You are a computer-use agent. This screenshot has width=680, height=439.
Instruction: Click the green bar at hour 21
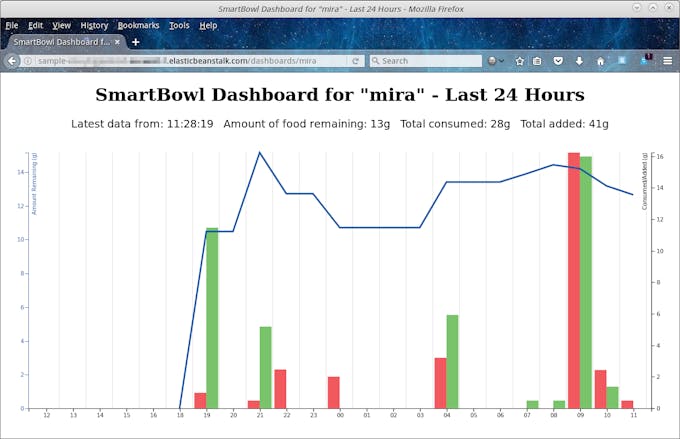(265, 367)
